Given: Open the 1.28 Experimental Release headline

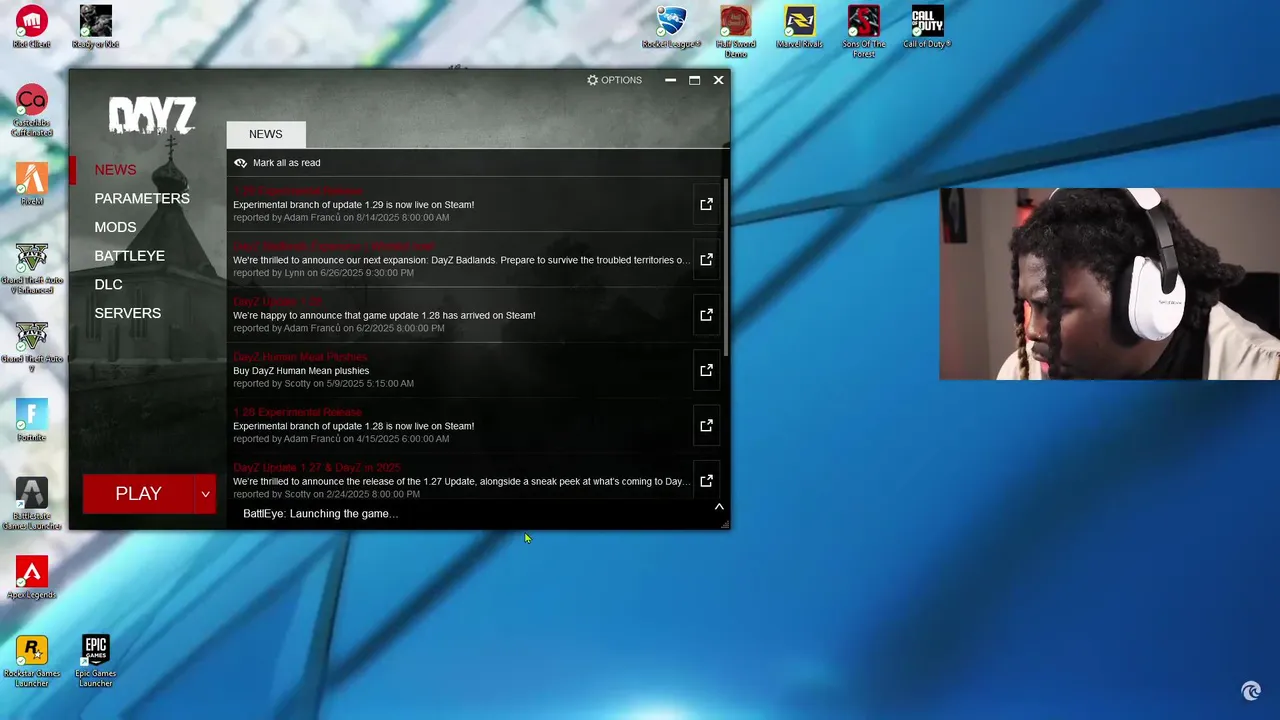Looking at the screenshot, I should click(x=298, y=412).
